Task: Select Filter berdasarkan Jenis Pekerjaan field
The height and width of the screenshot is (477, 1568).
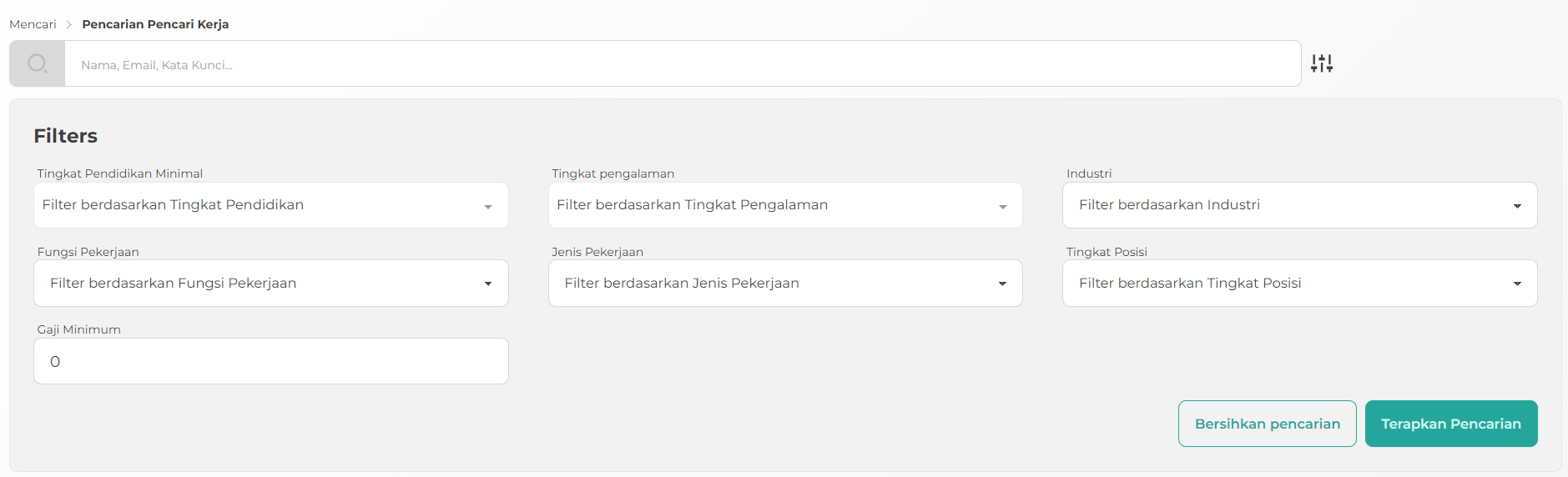Action: tap(785, 284)
